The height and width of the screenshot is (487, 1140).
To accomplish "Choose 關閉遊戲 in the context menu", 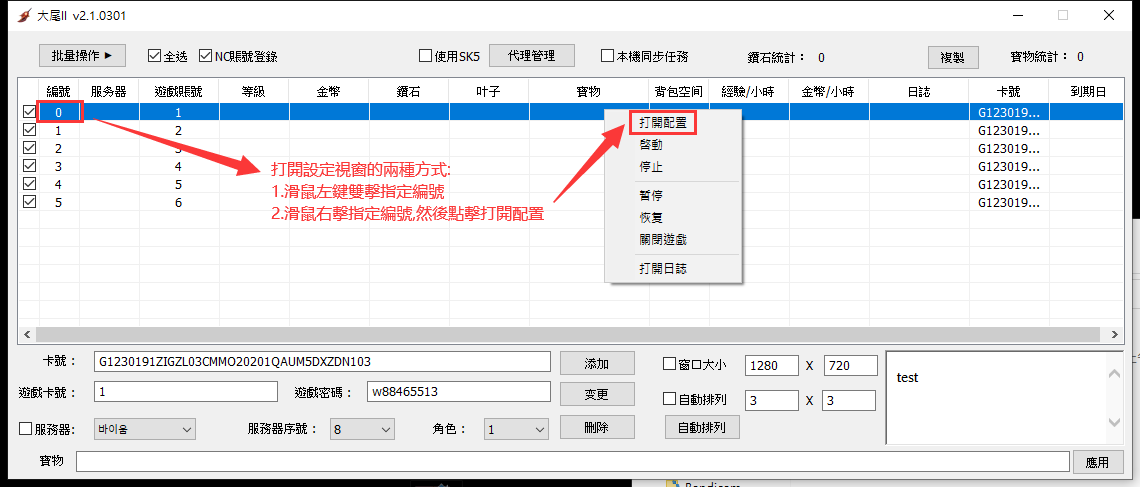I will [662, 240].
